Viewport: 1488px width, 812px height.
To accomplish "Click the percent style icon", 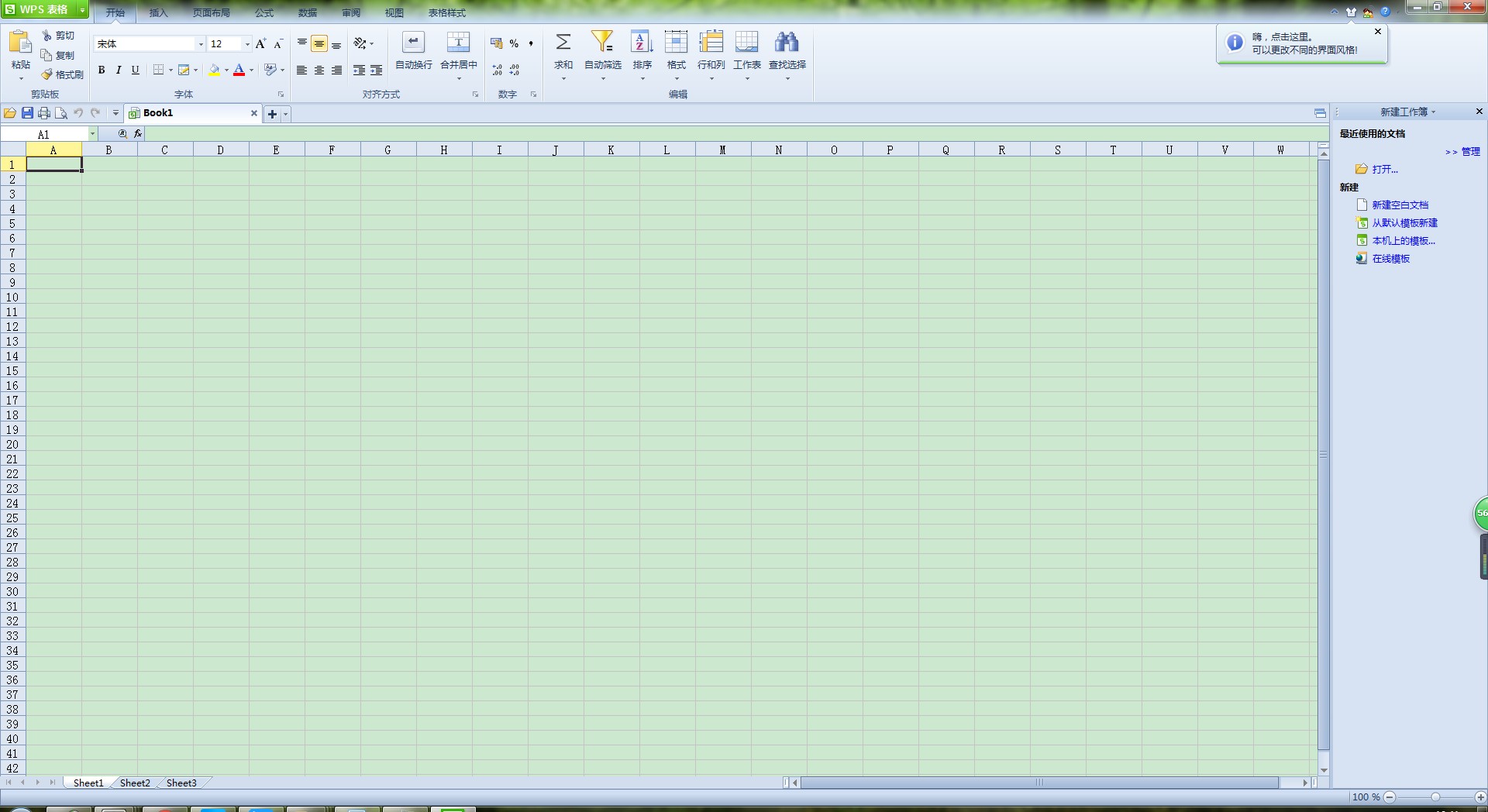I will pos(514,44).
